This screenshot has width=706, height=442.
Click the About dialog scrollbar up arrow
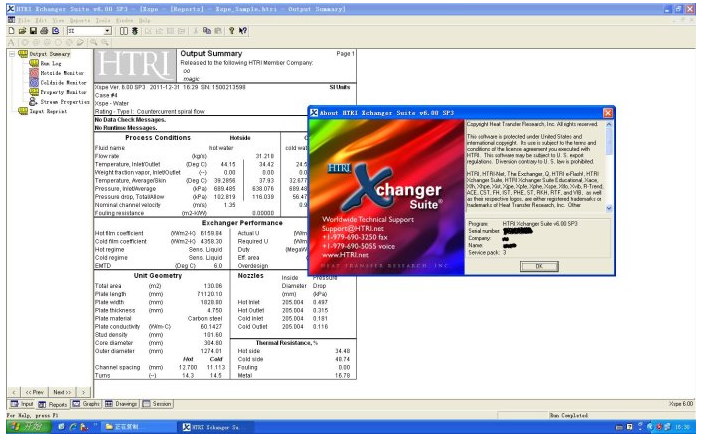tap(609, 124)
